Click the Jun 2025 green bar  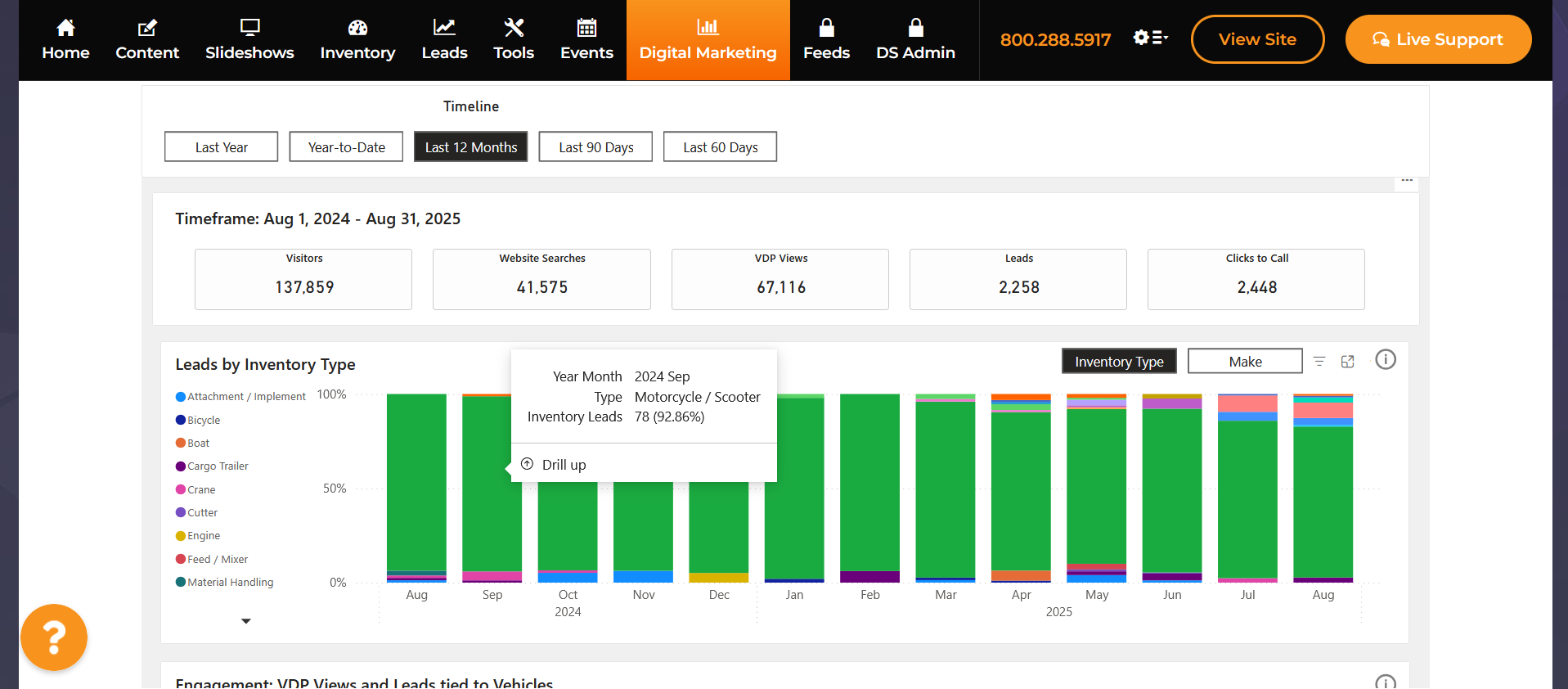click(1172, 490)
